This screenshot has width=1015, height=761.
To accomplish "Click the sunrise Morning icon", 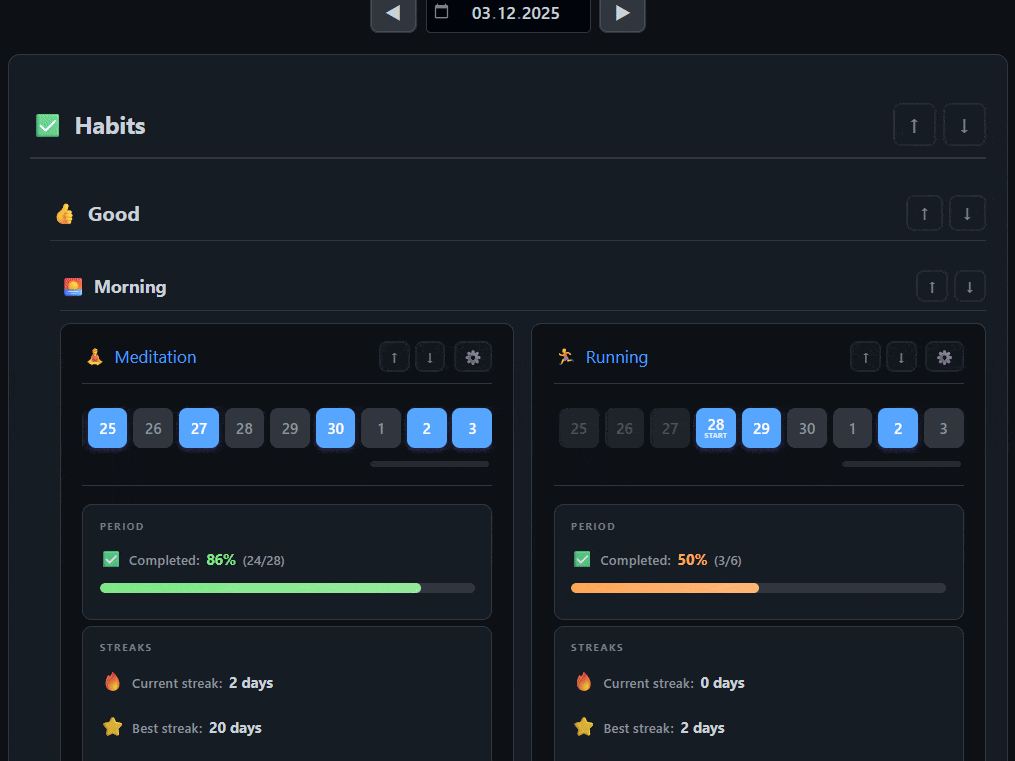I will (73, 287).
